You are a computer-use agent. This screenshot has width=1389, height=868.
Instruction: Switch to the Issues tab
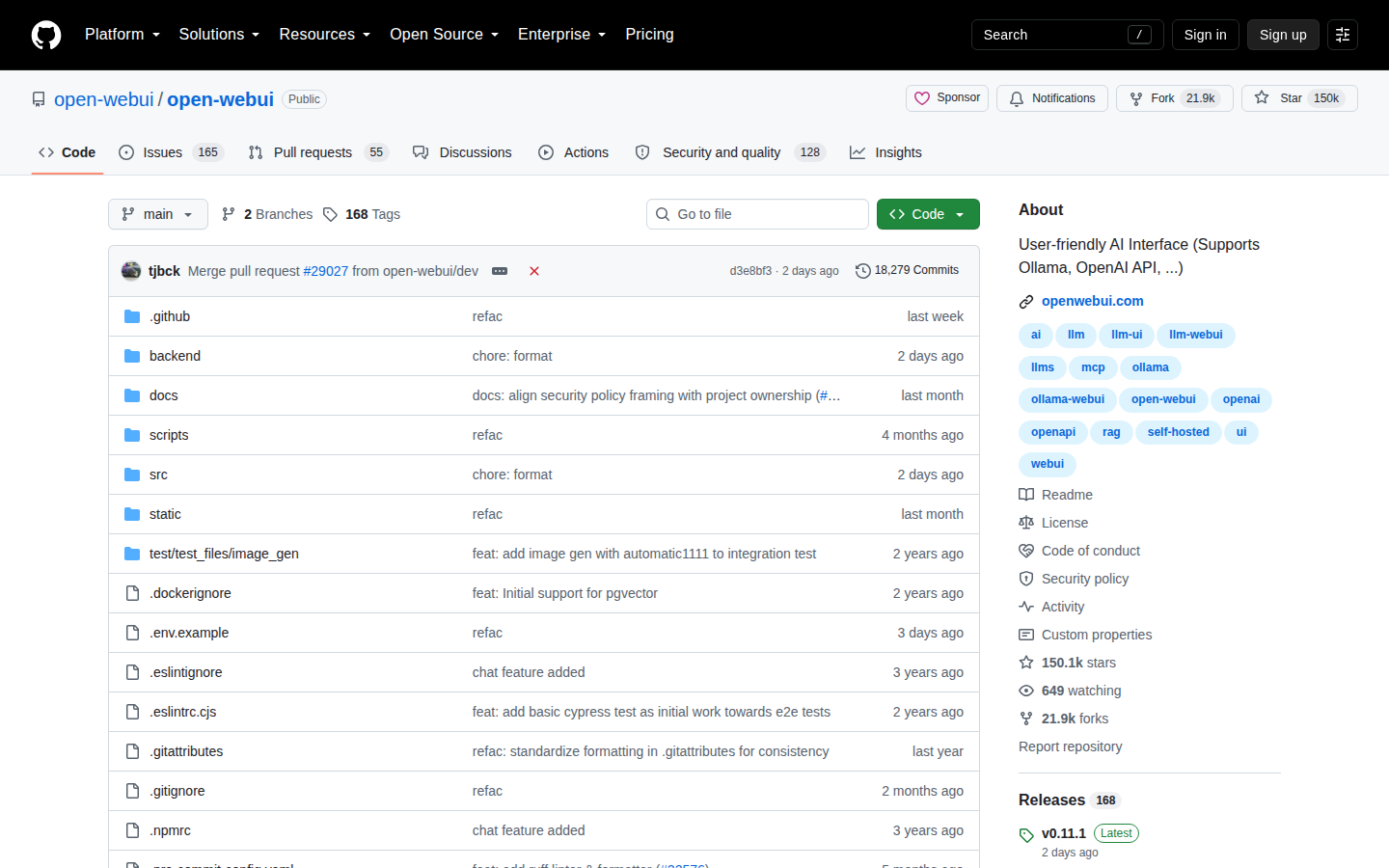pos(171,152)
